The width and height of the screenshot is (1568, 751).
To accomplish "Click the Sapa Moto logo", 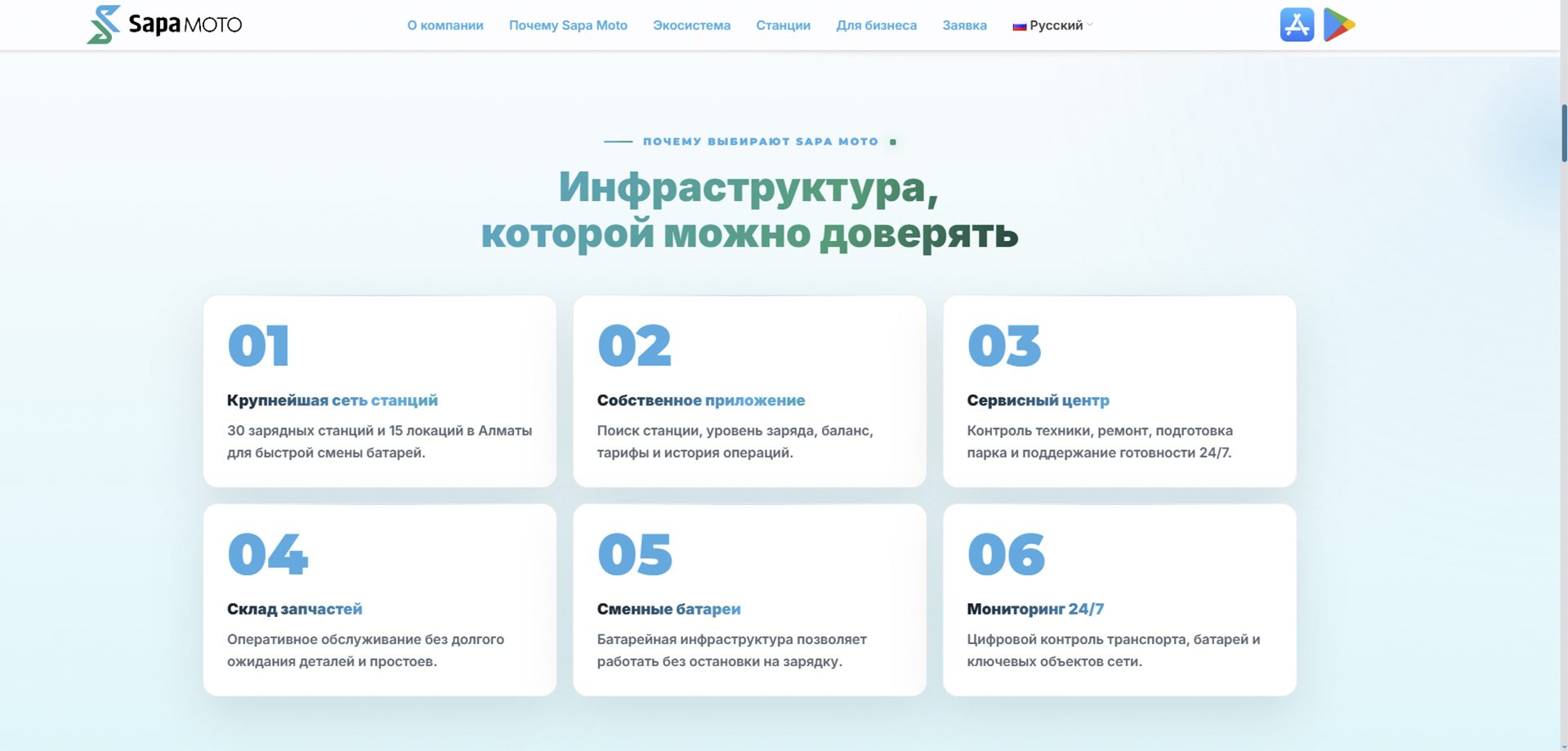I will (x=164, y=25).
